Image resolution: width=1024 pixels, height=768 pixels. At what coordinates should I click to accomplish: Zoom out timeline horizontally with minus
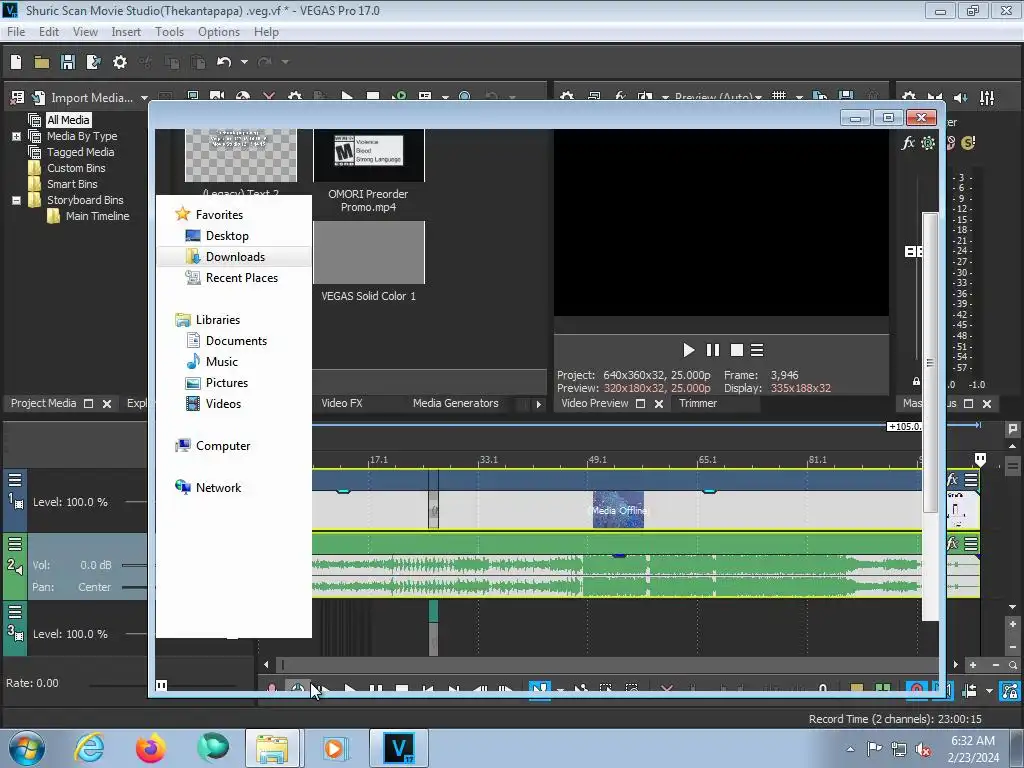tap(996, 665)
